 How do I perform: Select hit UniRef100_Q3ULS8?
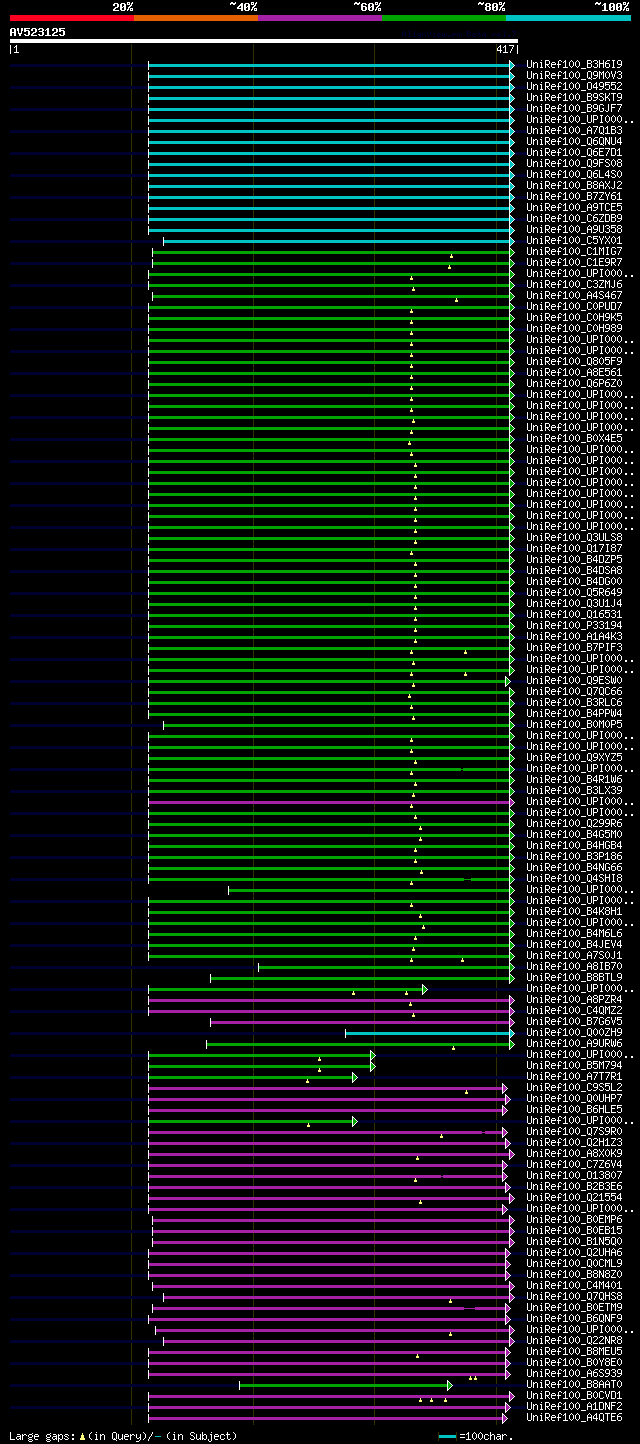574,537
